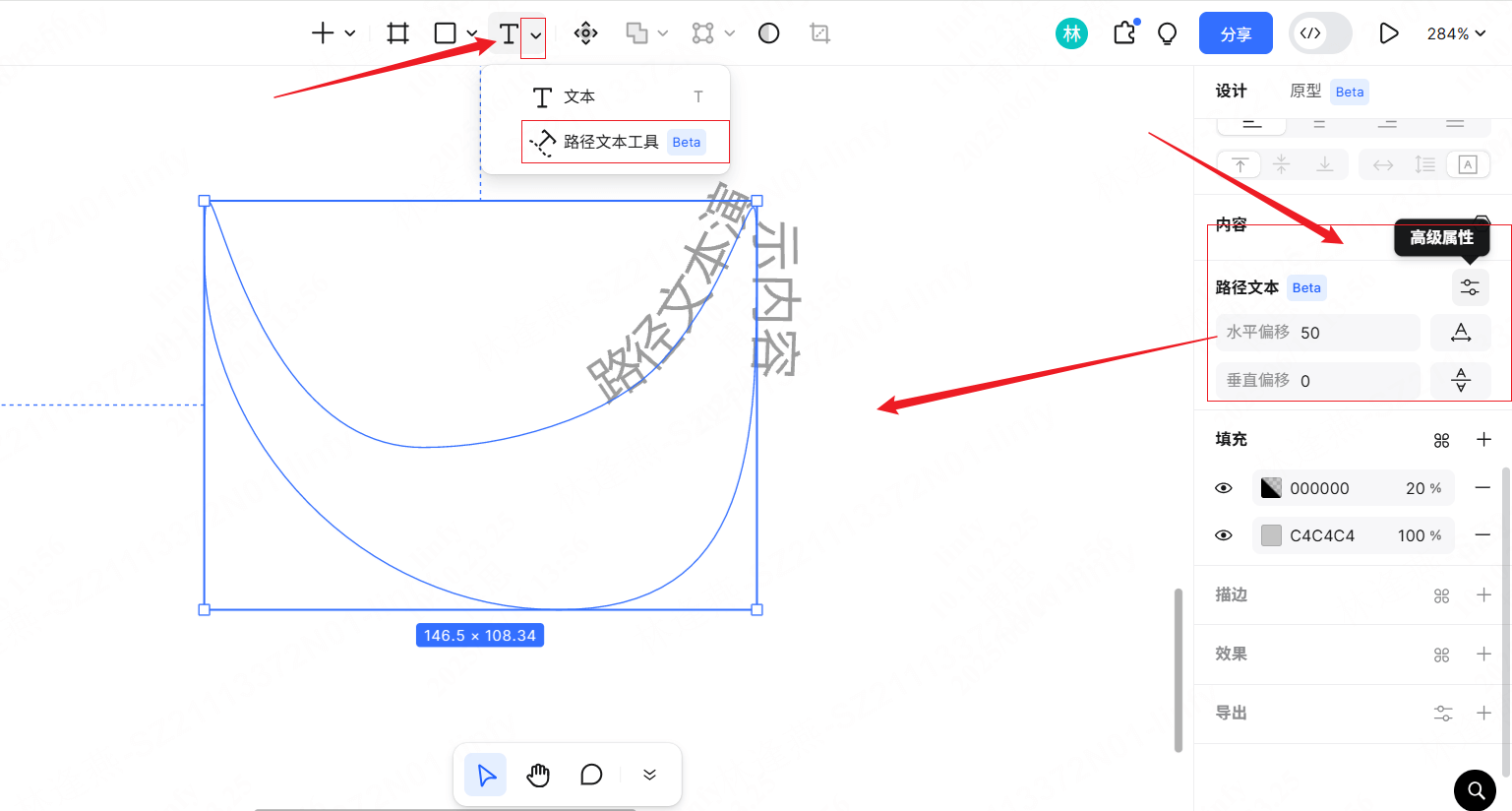Click the blue 分享 button
1512x811 pixels.
tap(1236, 33)
